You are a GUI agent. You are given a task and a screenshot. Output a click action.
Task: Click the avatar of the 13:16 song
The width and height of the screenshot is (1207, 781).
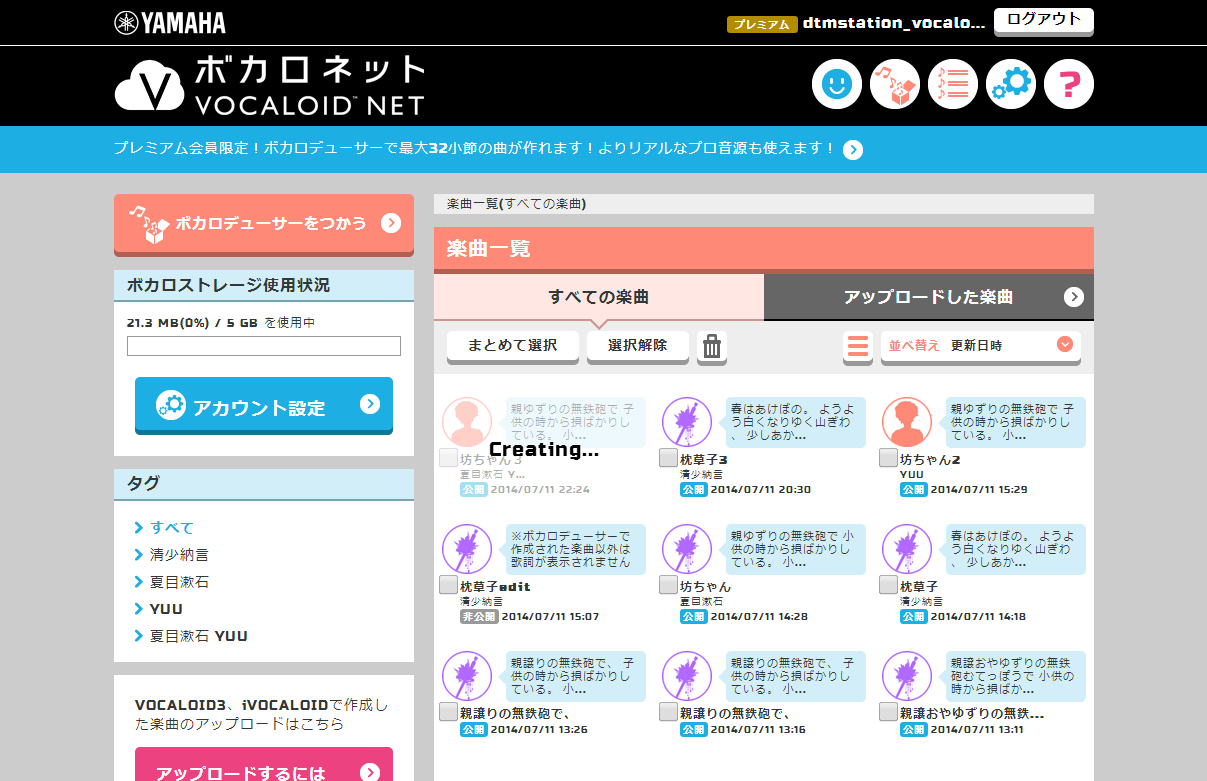pyautogui.click(x=687, y=676)
